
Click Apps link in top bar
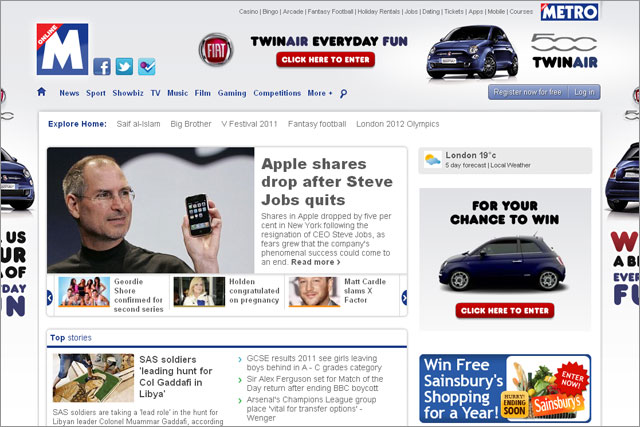(476, 11)
